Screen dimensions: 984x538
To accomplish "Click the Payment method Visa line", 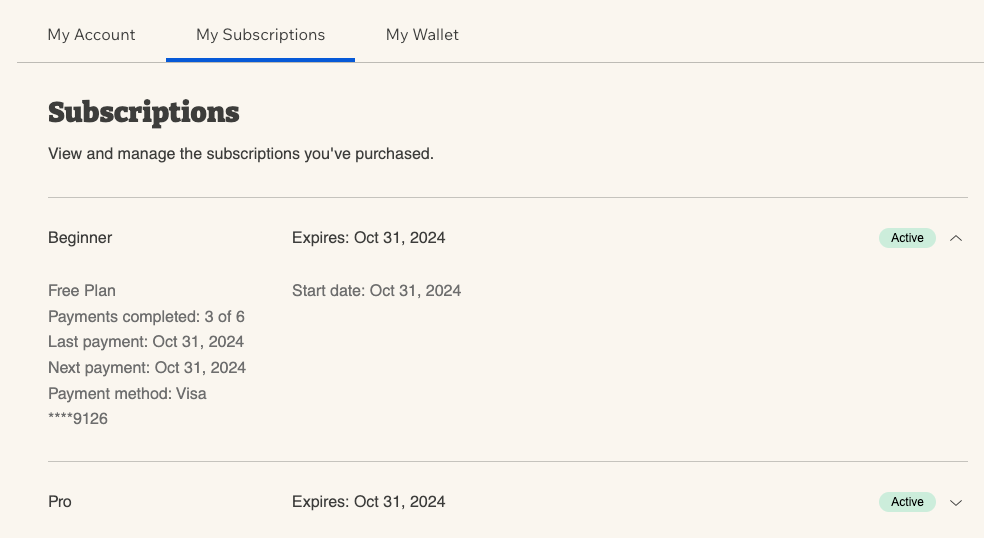I will pos(127,394).
